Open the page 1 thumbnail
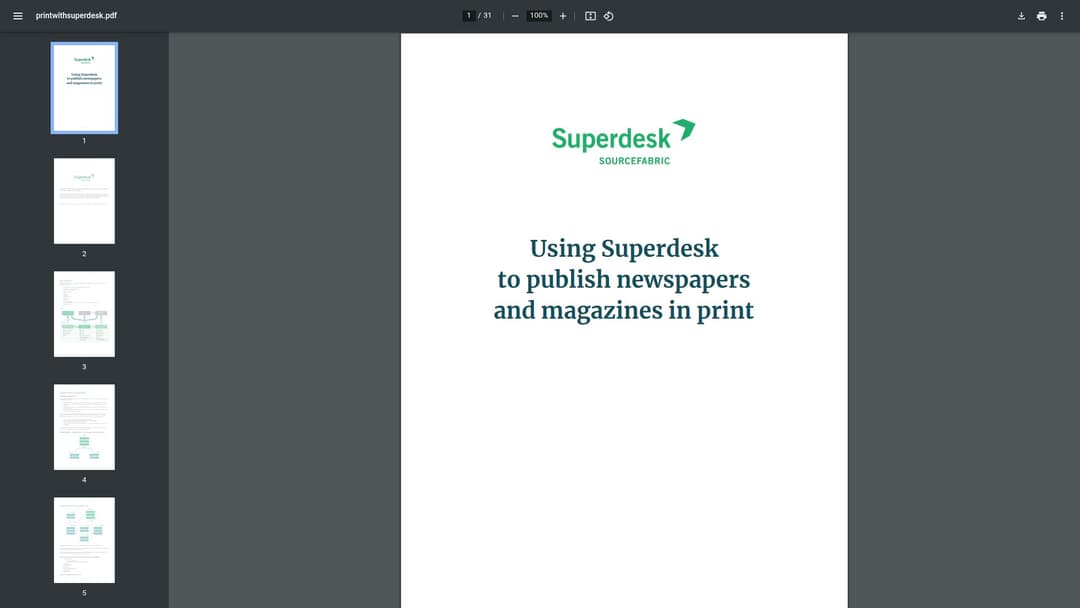The height and width of the screenshot is (608, 1080). [x=84, y=87]
